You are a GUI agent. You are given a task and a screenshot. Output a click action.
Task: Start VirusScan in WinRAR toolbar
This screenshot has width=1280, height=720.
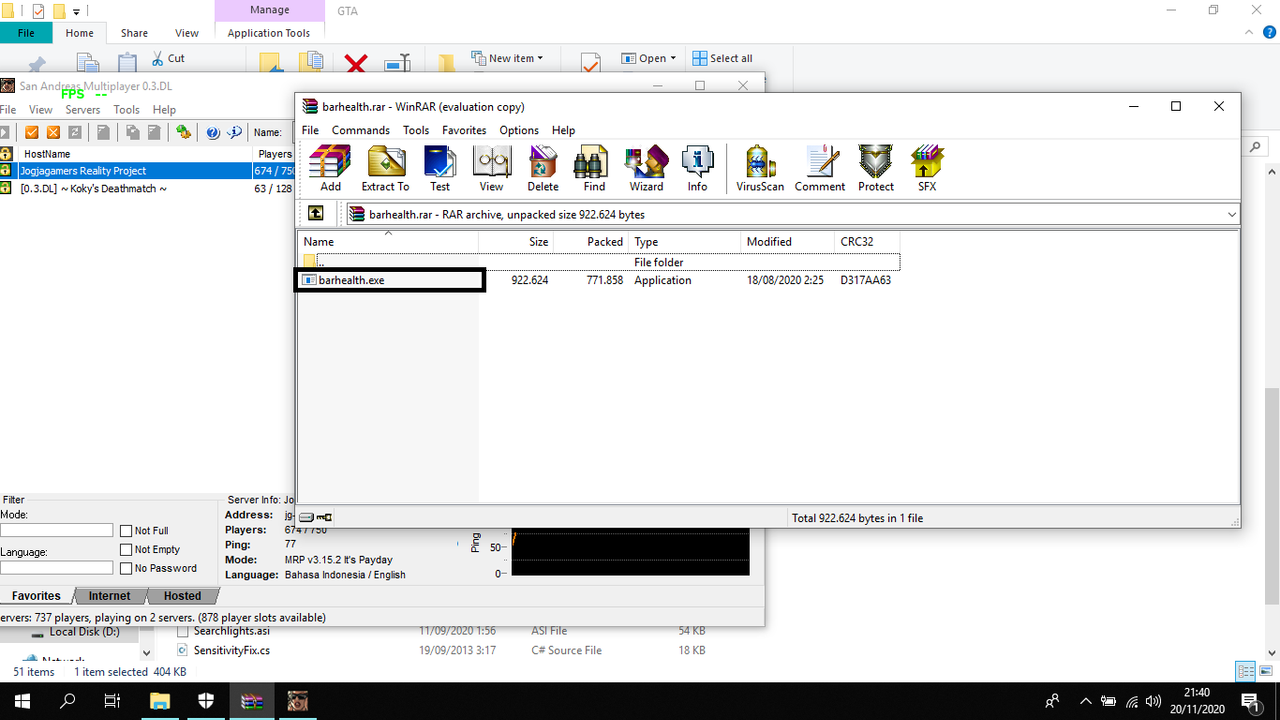pos(760,168)
